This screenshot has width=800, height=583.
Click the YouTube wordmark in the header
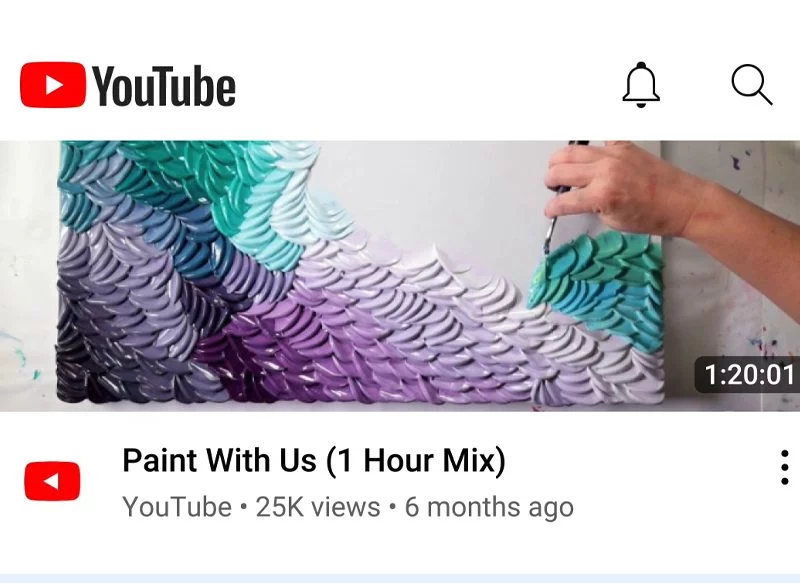164,87
